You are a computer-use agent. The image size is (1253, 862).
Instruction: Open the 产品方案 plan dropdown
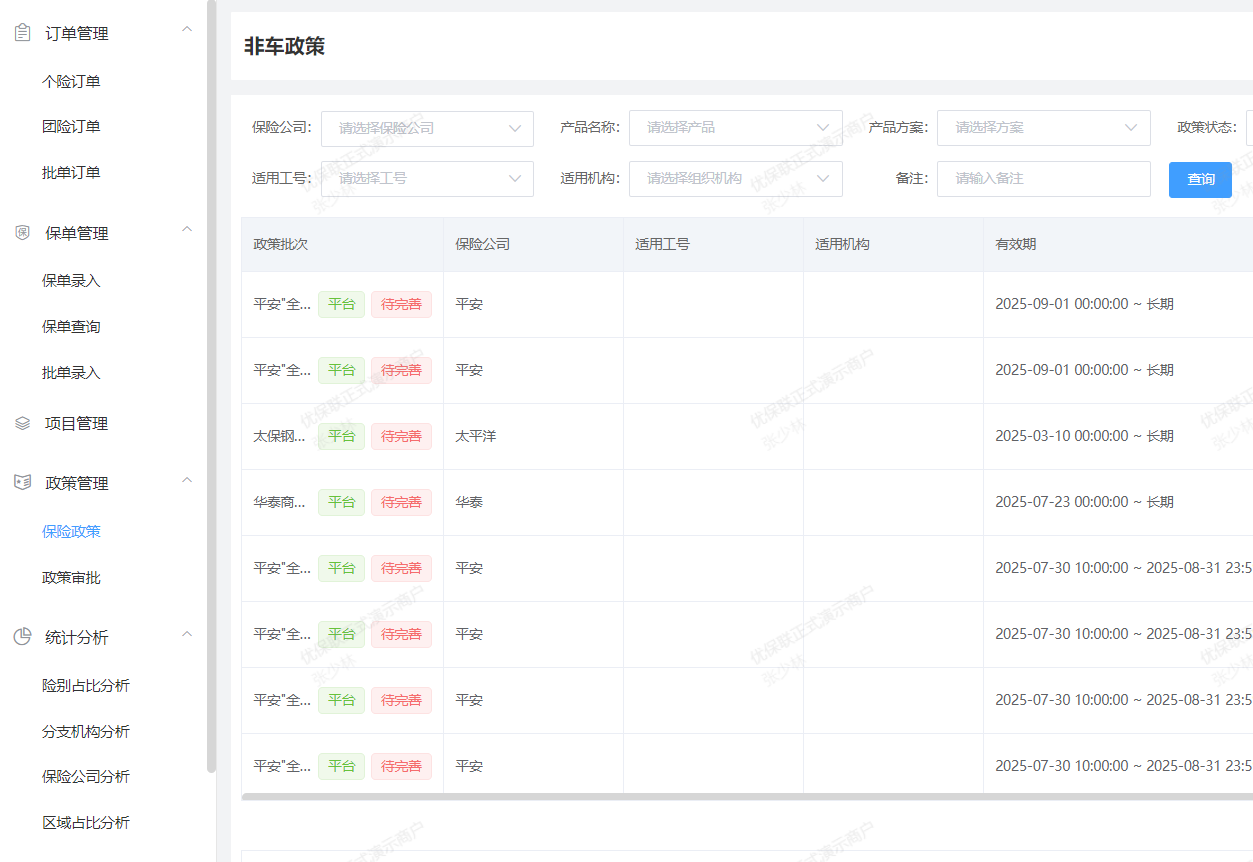1043,128
